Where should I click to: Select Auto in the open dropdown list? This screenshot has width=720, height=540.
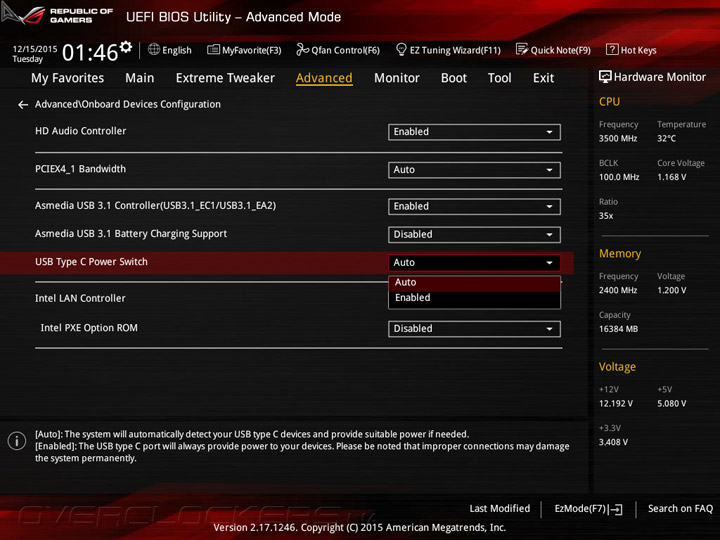(474, 283)
